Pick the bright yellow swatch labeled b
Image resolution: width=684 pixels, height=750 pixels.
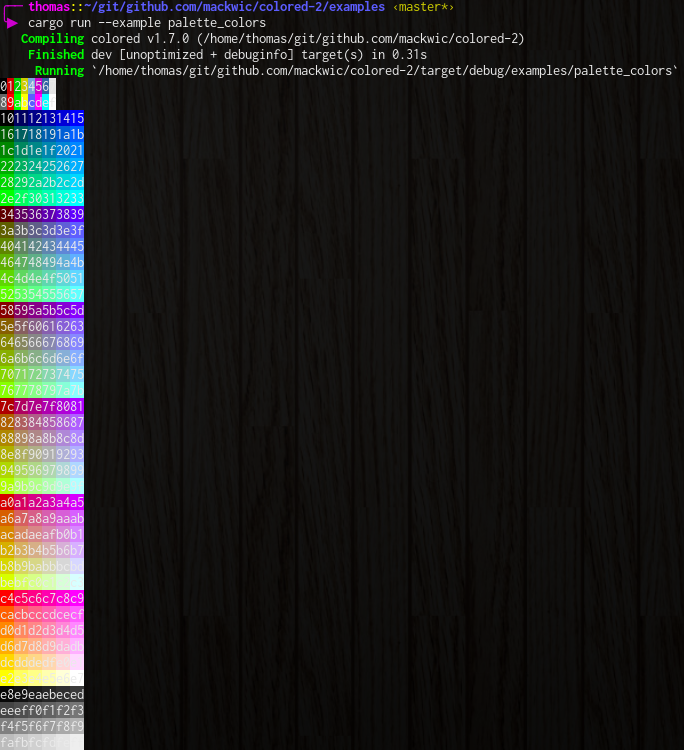[x=24, y=102]
